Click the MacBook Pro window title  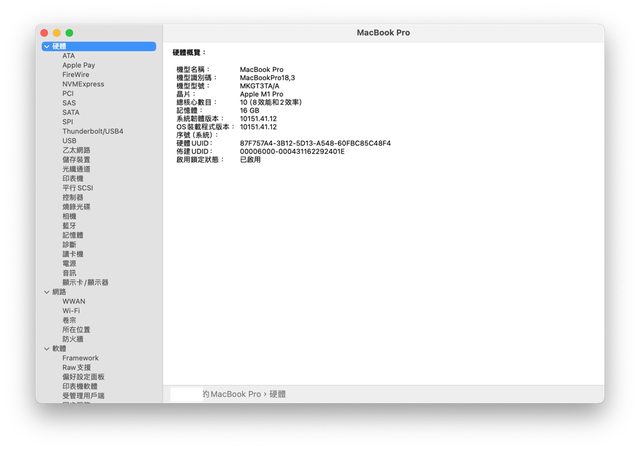[x=383, y=33]
